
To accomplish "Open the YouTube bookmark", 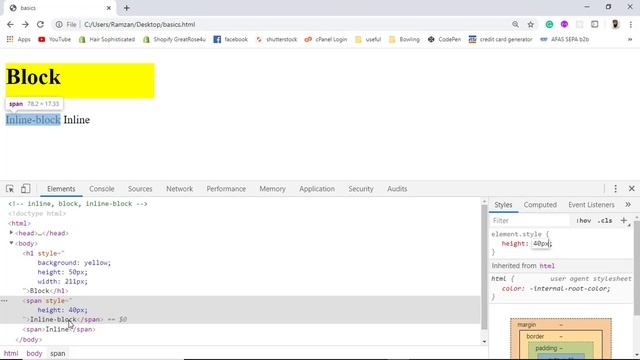I will point(54,39).
